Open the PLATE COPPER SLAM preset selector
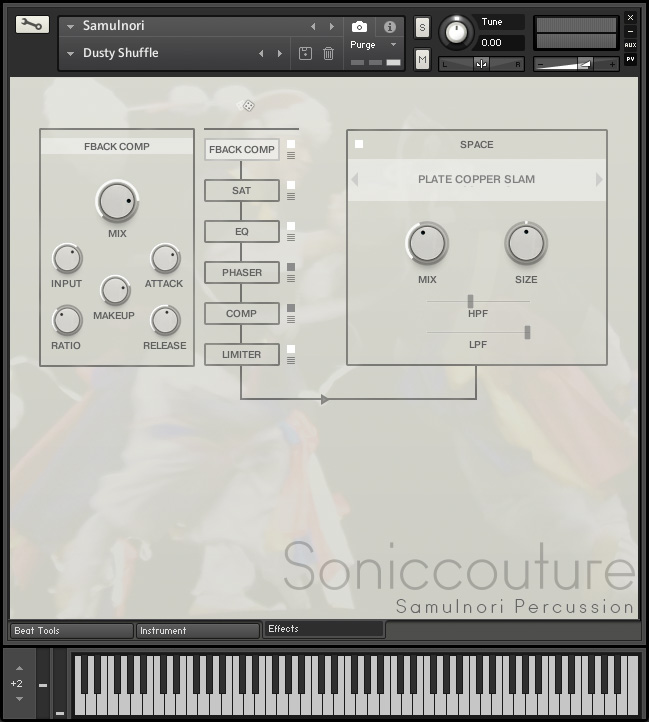Viewport: 649px width, 722px height. (x=476, y=179)
